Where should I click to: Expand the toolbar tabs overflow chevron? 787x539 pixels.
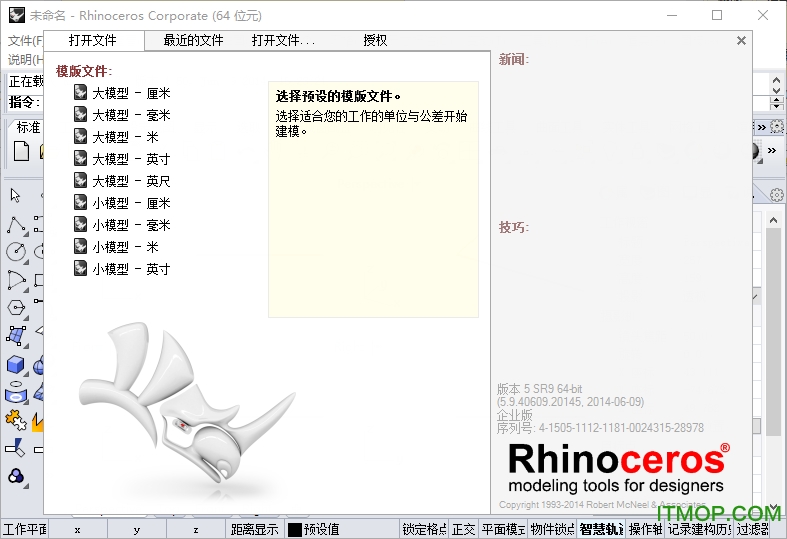(x=762, y=127)
